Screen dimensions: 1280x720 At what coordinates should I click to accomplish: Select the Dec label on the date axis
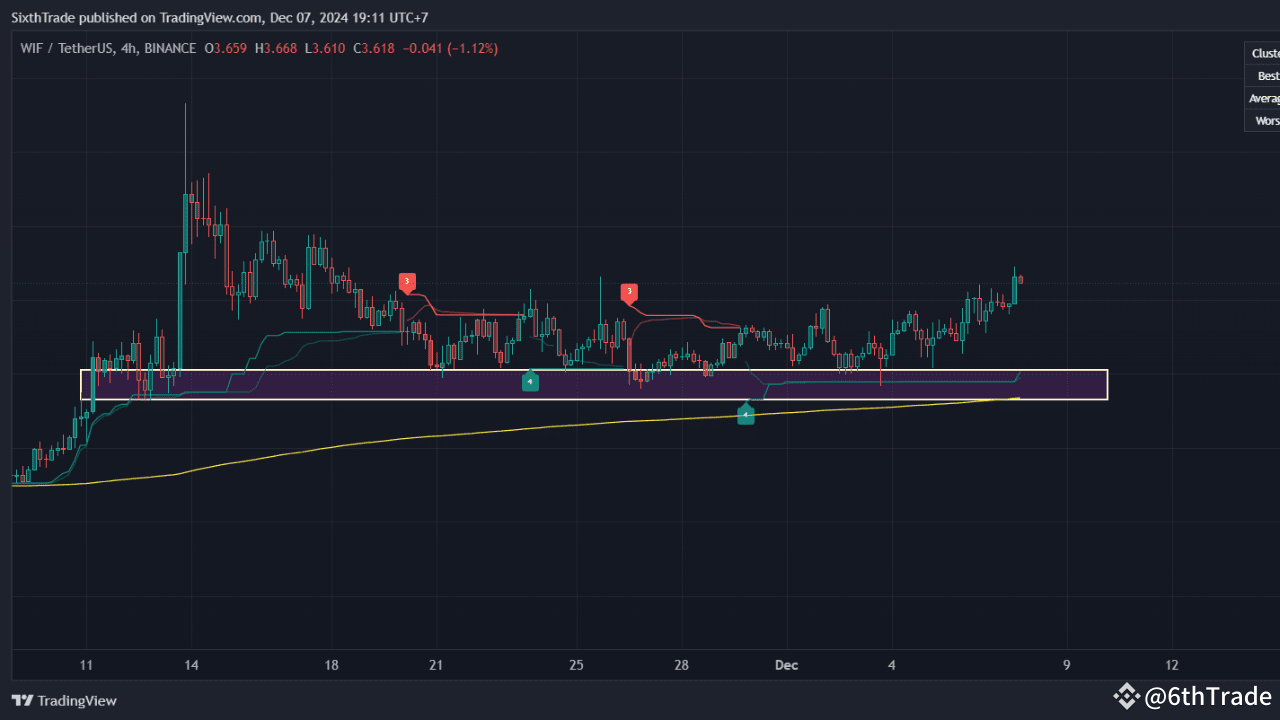786,665
